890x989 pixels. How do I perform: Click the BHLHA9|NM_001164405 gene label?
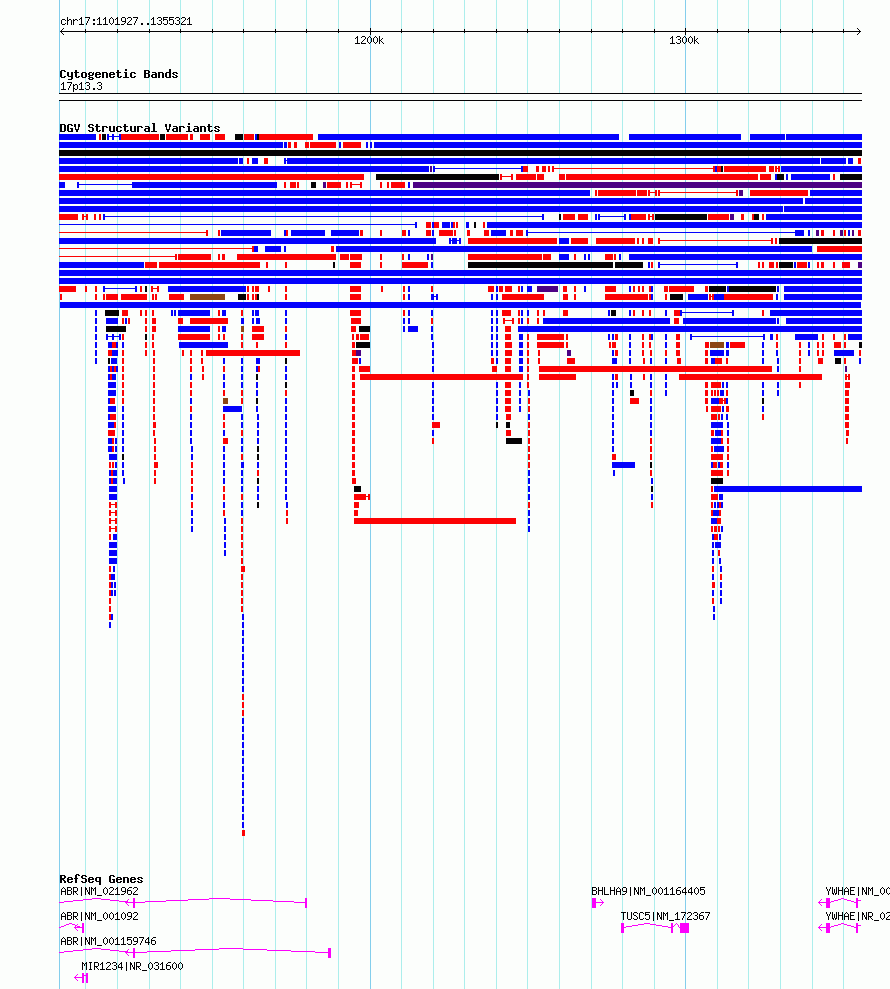pos(648,891)
